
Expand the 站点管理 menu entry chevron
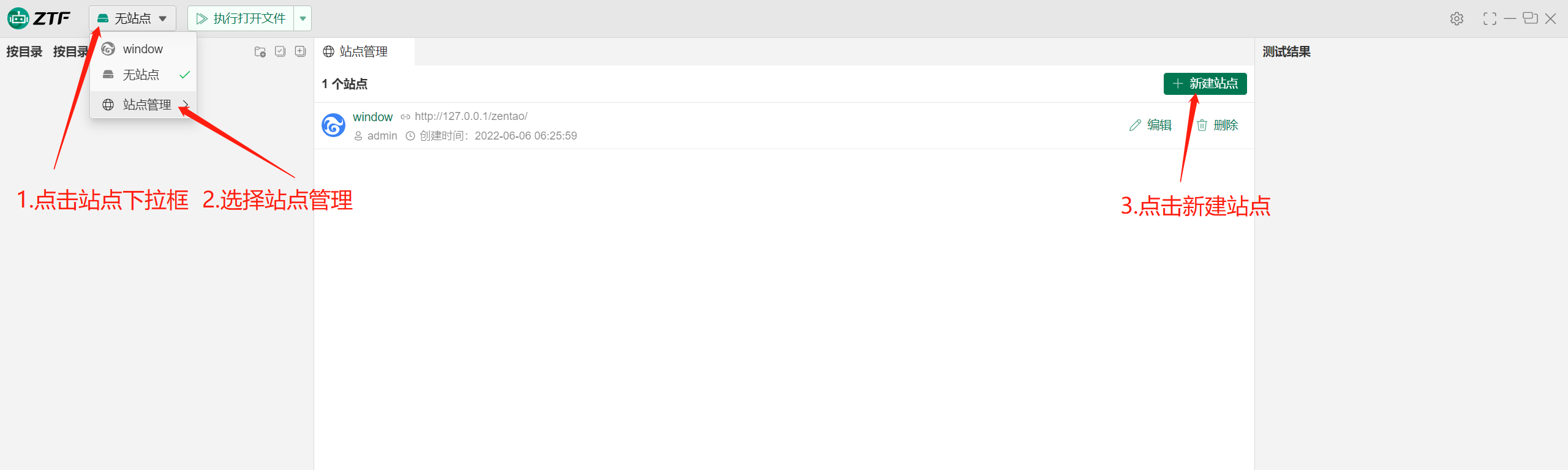[186, 104]
